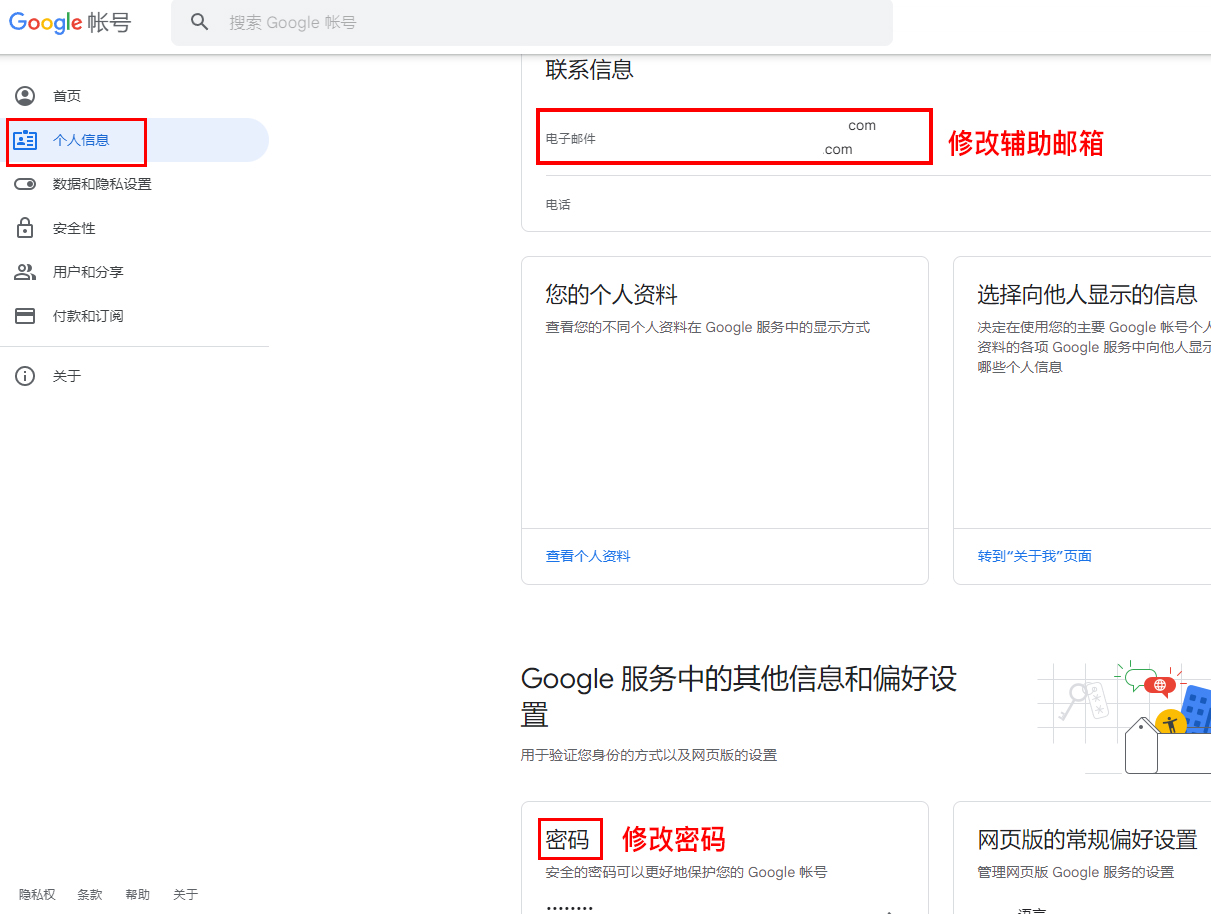
Task: Click the 安全性 lock icon
Action: 25,228
